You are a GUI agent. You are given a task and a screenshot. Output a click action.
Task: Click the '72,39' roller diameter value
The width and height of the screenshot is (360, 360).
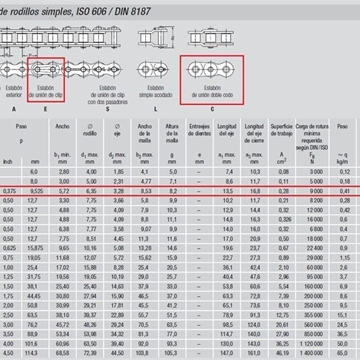point(90,353)
